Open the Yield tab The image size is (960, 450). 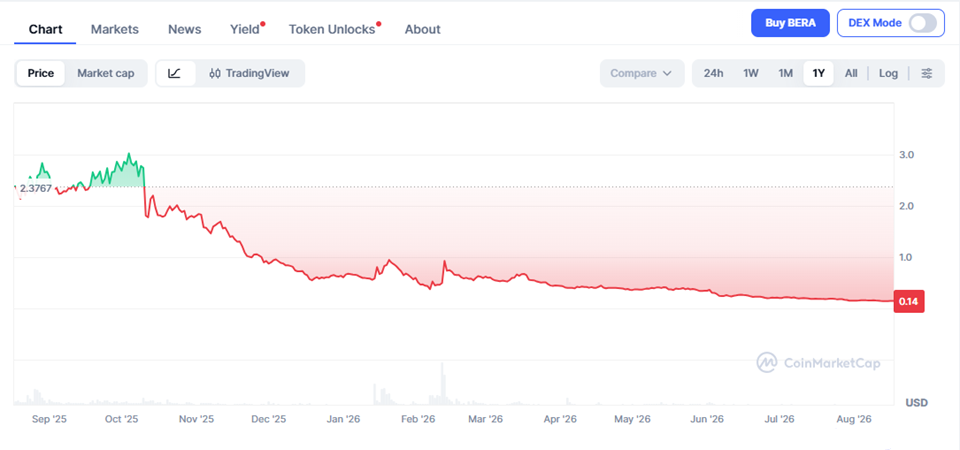point(245,29)
